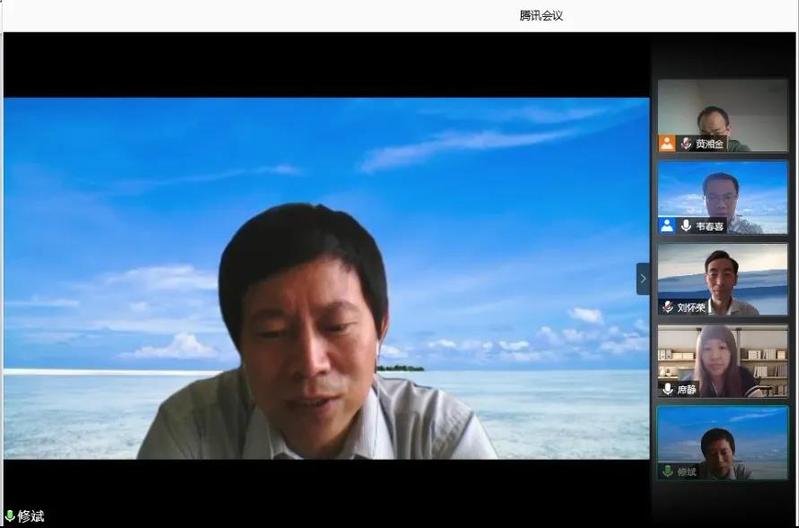799x528 pixels.
Task: Collapse the participant video sidebar with the chevron
Action: (642, 279)
